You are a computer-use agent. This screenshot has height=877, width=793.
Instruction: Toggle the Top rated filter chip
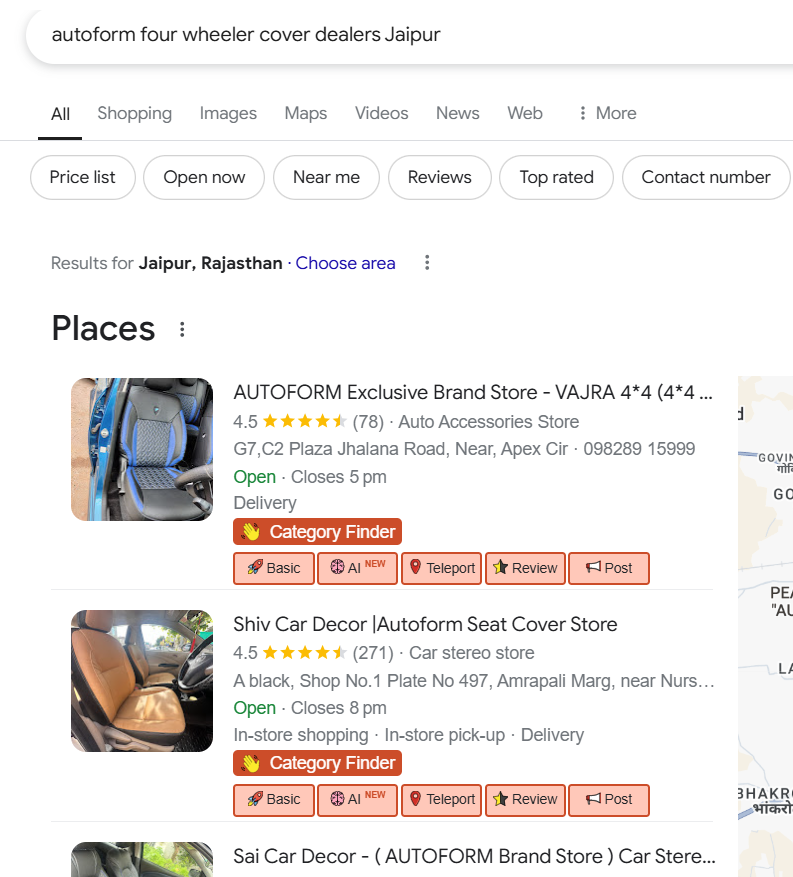[x=556, y=177]
